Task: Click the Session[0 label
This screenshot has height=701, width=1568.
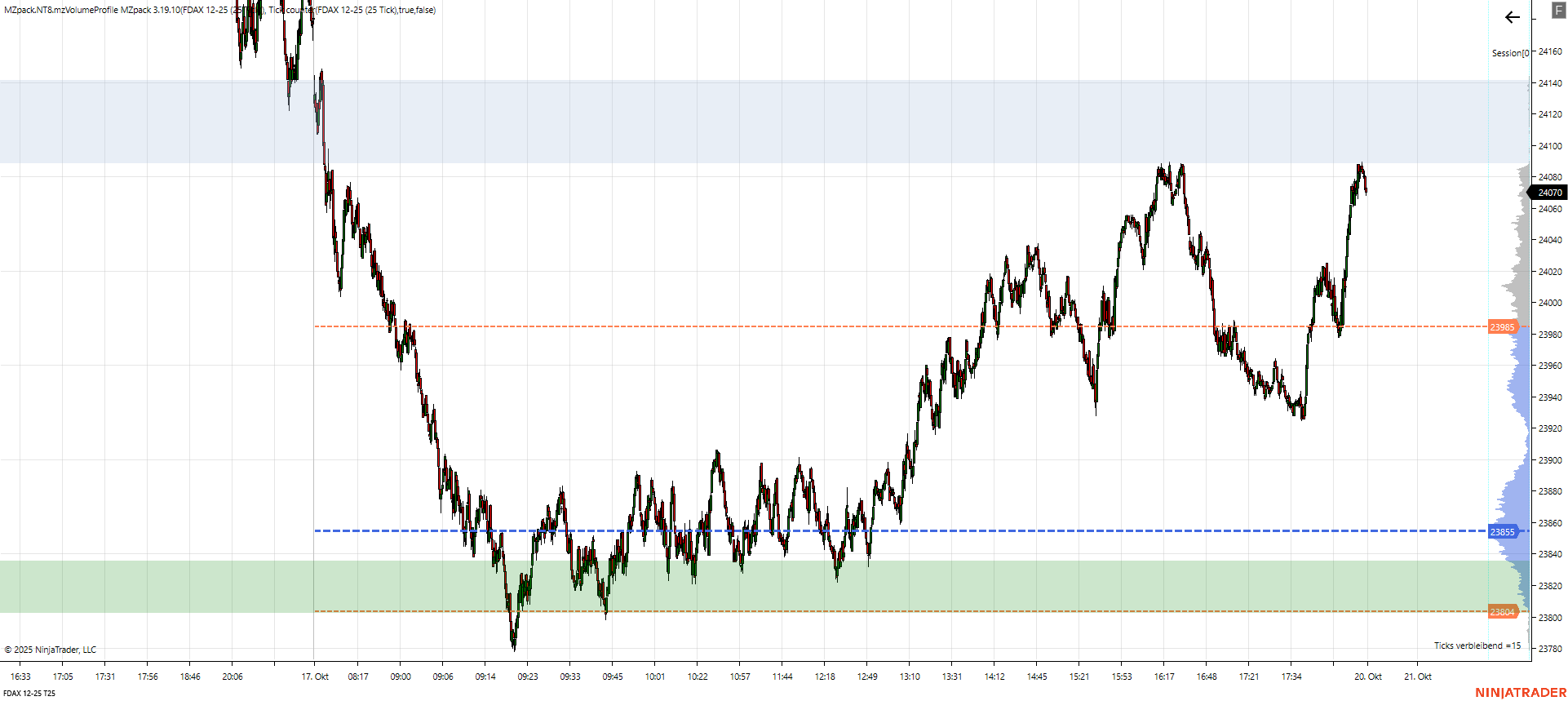Action: (1510, 53)
